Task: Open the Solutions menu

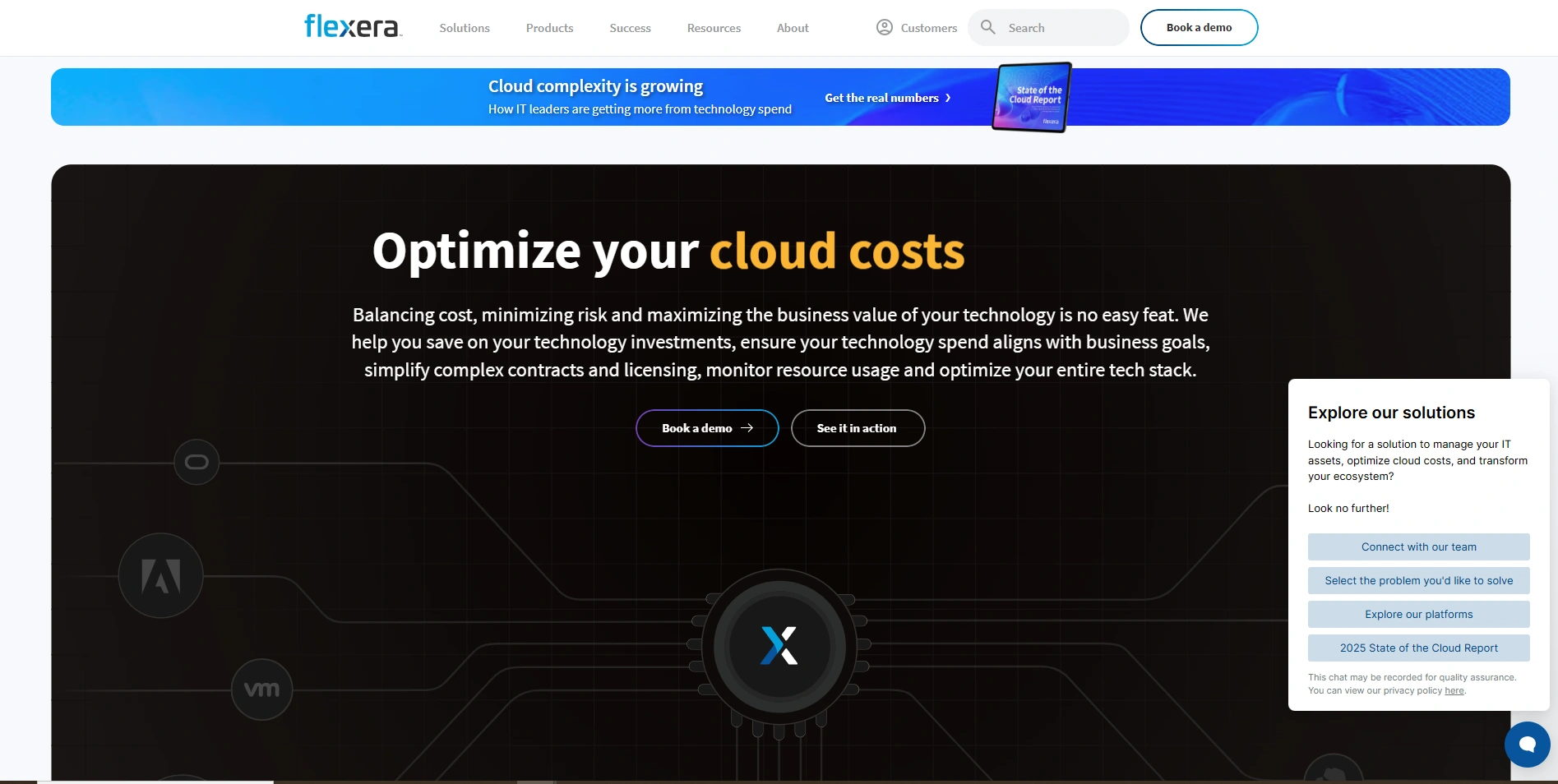Action: [464, 27]
